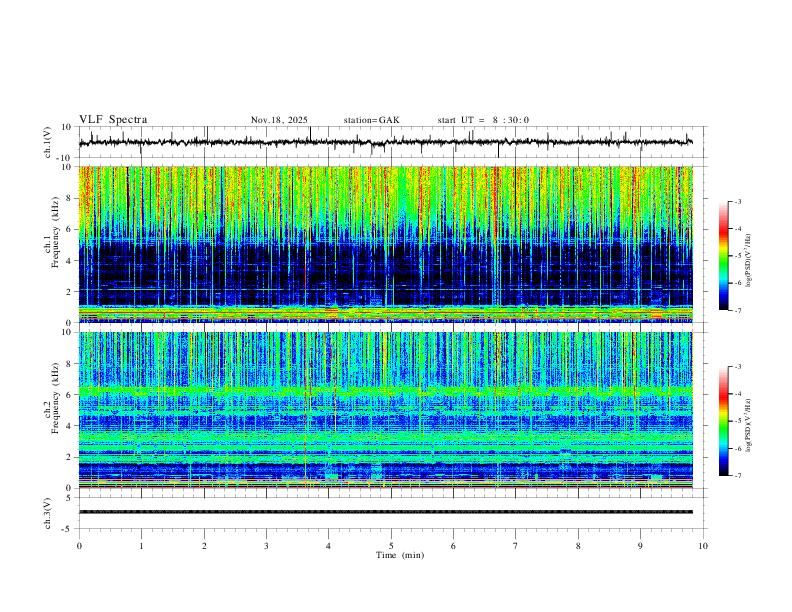Click the '-7' value below ch.2 color bar
792x612 pixels.
(x=738, y=476)
